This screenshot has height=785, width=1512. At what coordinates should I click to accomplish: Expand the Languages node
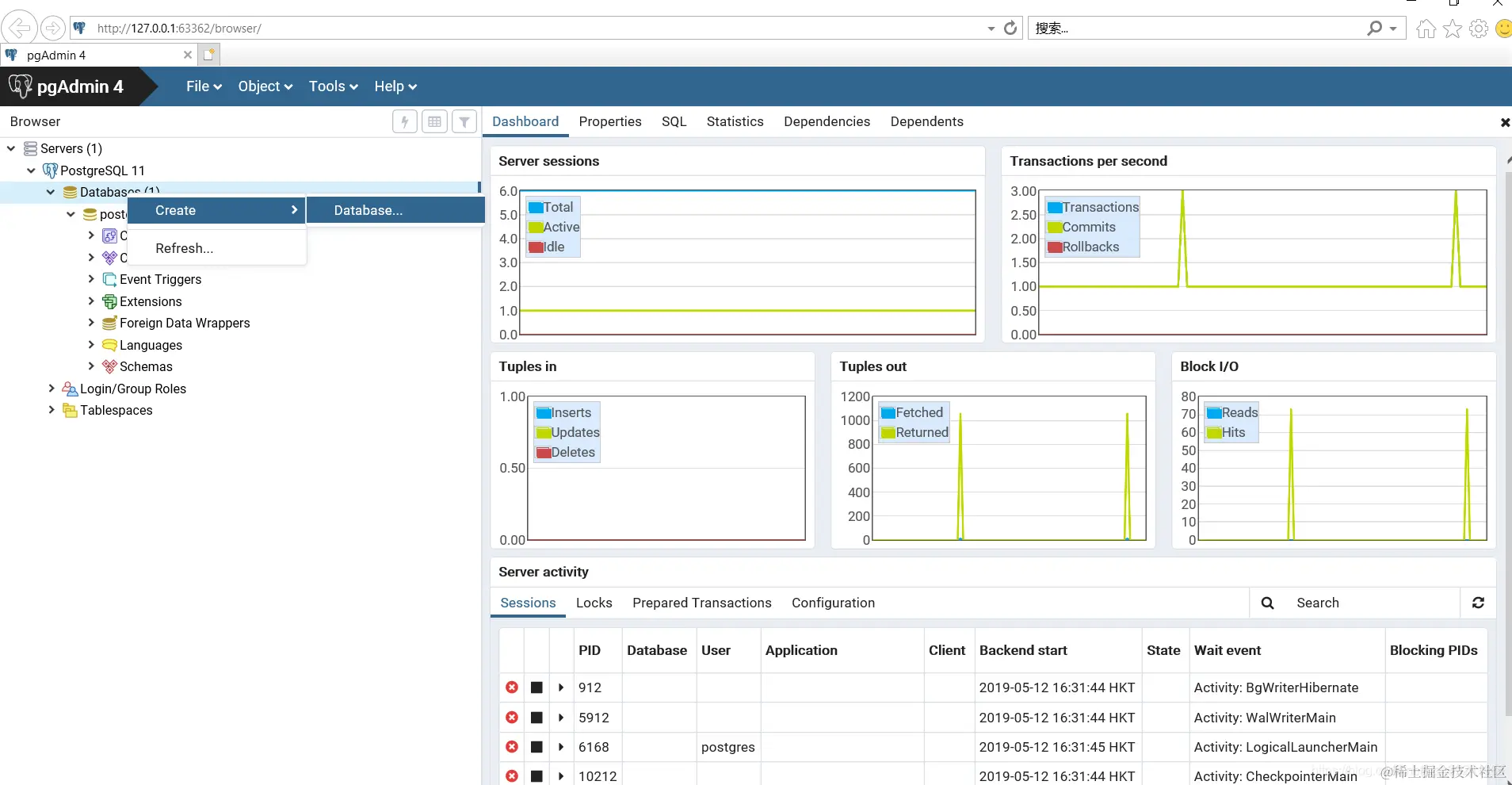pos(90,345)
